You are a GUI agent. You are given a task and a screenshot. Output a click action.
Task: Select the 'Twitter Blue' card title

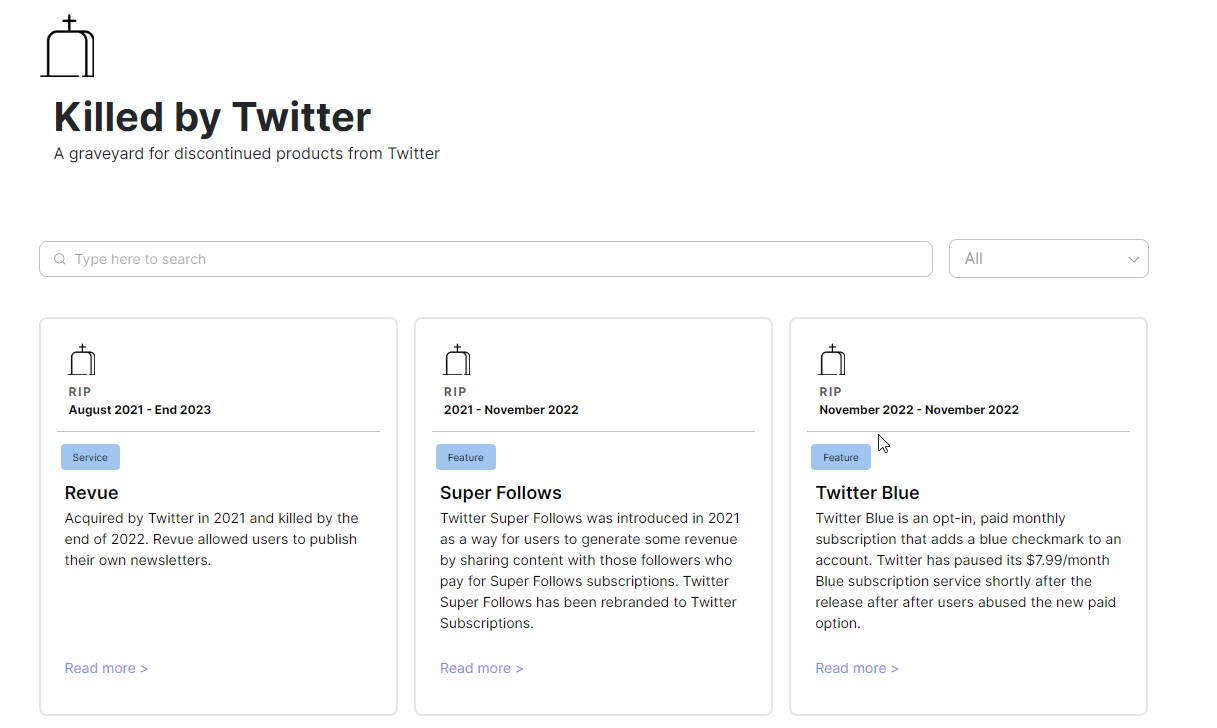coord(867,493)
